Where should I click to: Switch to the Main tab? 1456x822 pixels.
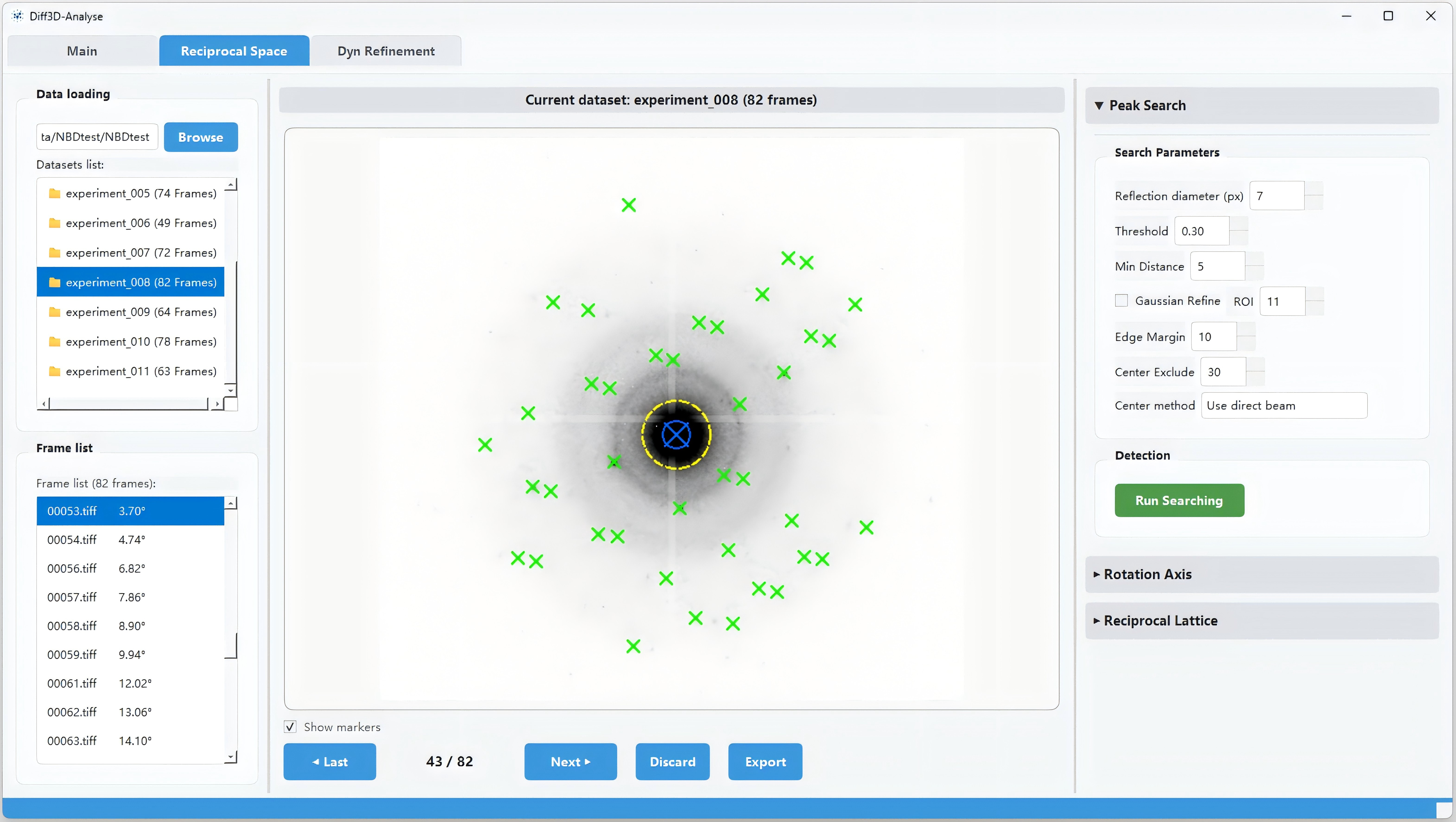[x=82, y=51]
